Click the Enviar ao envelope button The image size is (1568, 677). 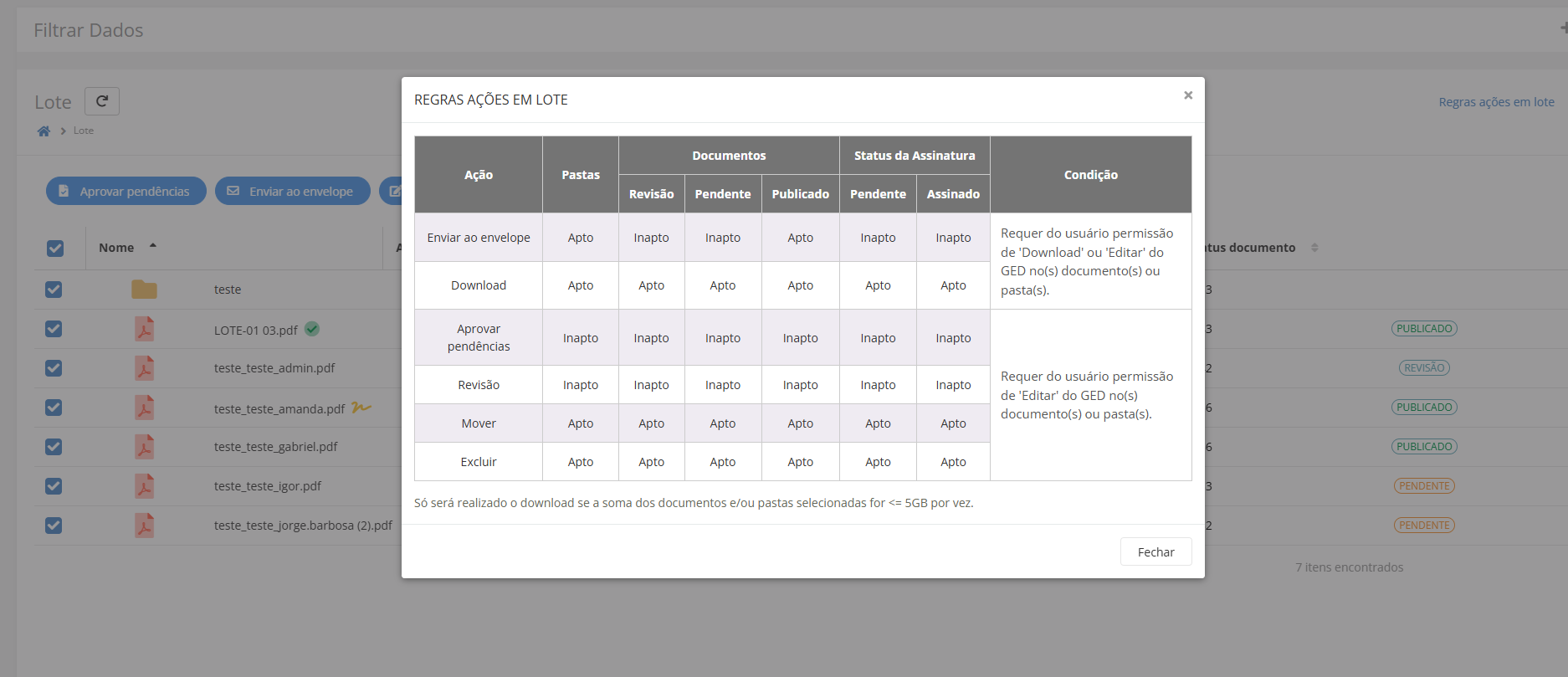[x=292, y=191]
